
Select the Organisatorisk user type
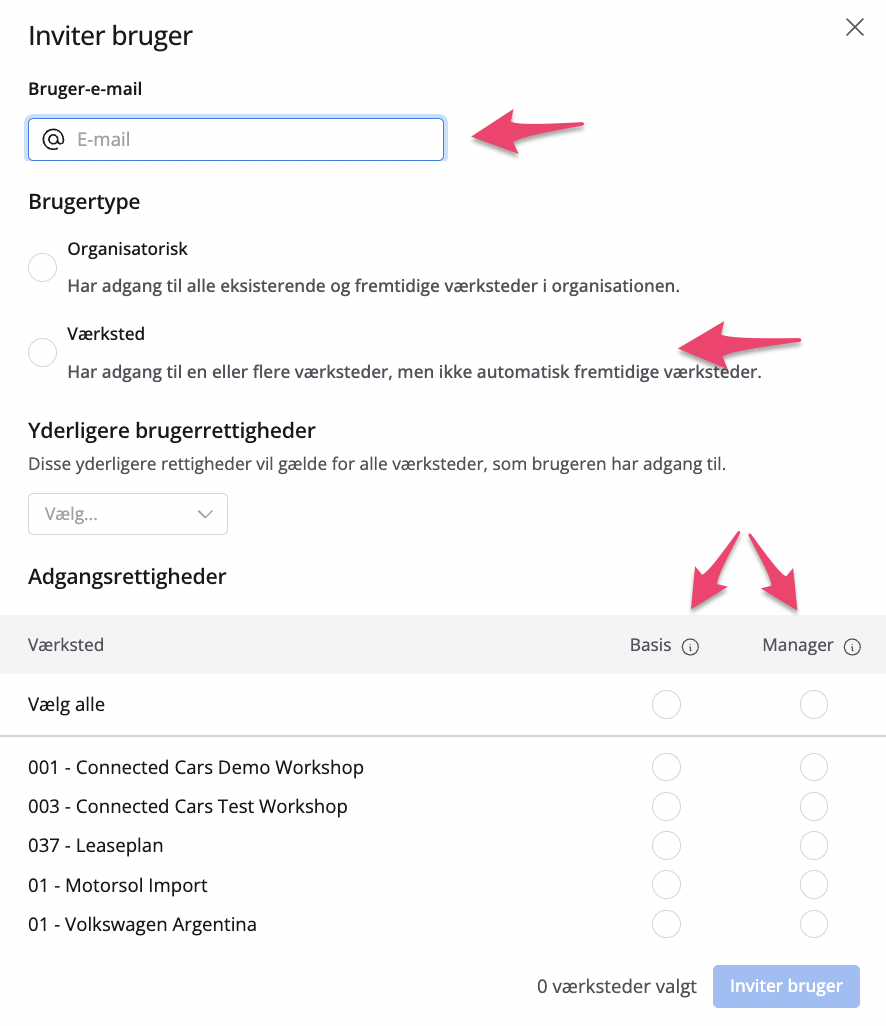click(42, 267)
